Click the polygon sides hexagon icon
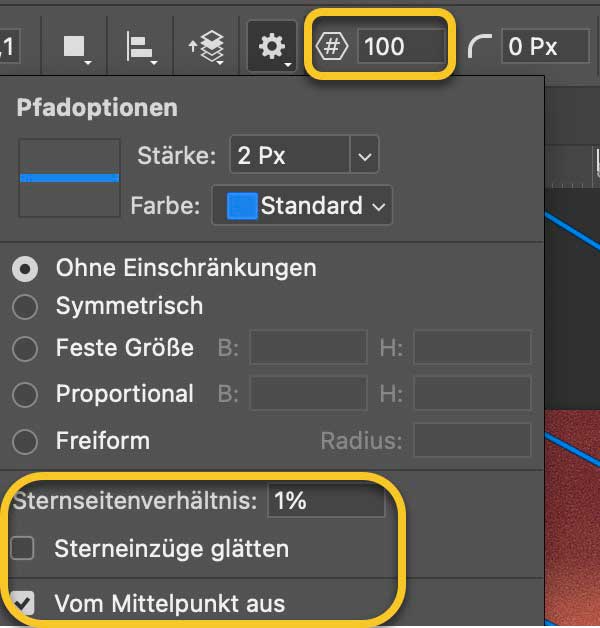600x628 pixels. click(332, 47)
